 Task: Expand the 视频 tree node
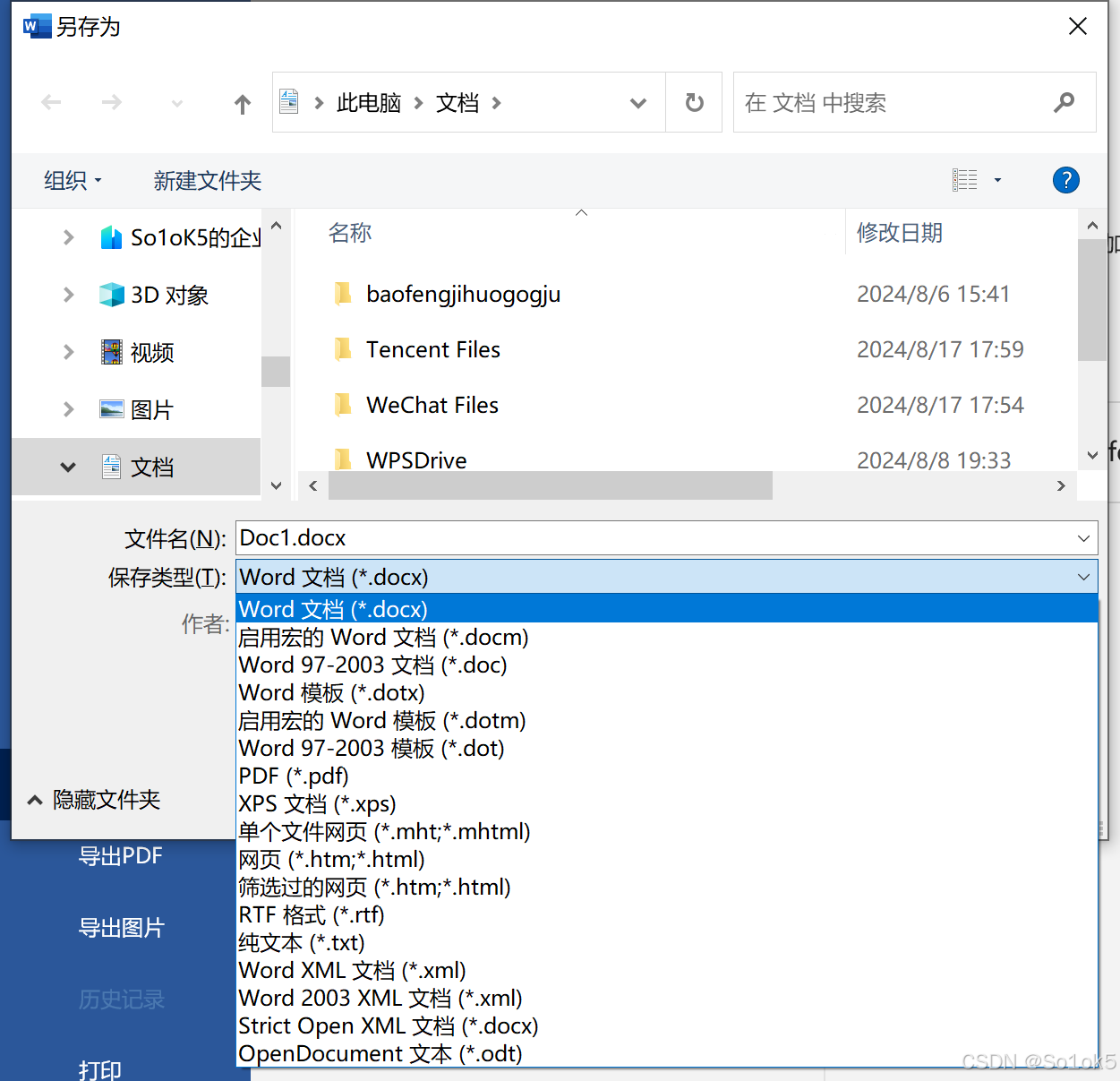(68, 352)
